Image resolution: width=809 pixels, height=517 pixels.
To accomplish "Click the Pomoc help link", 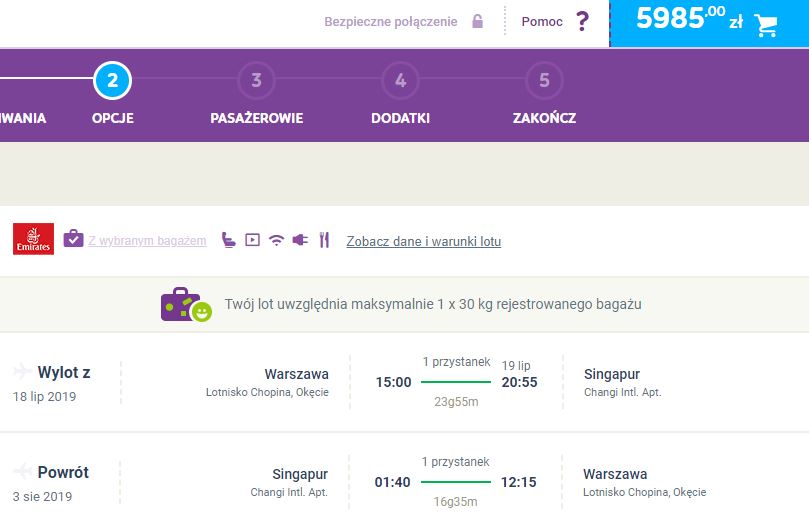I will (x=542, y=22).
